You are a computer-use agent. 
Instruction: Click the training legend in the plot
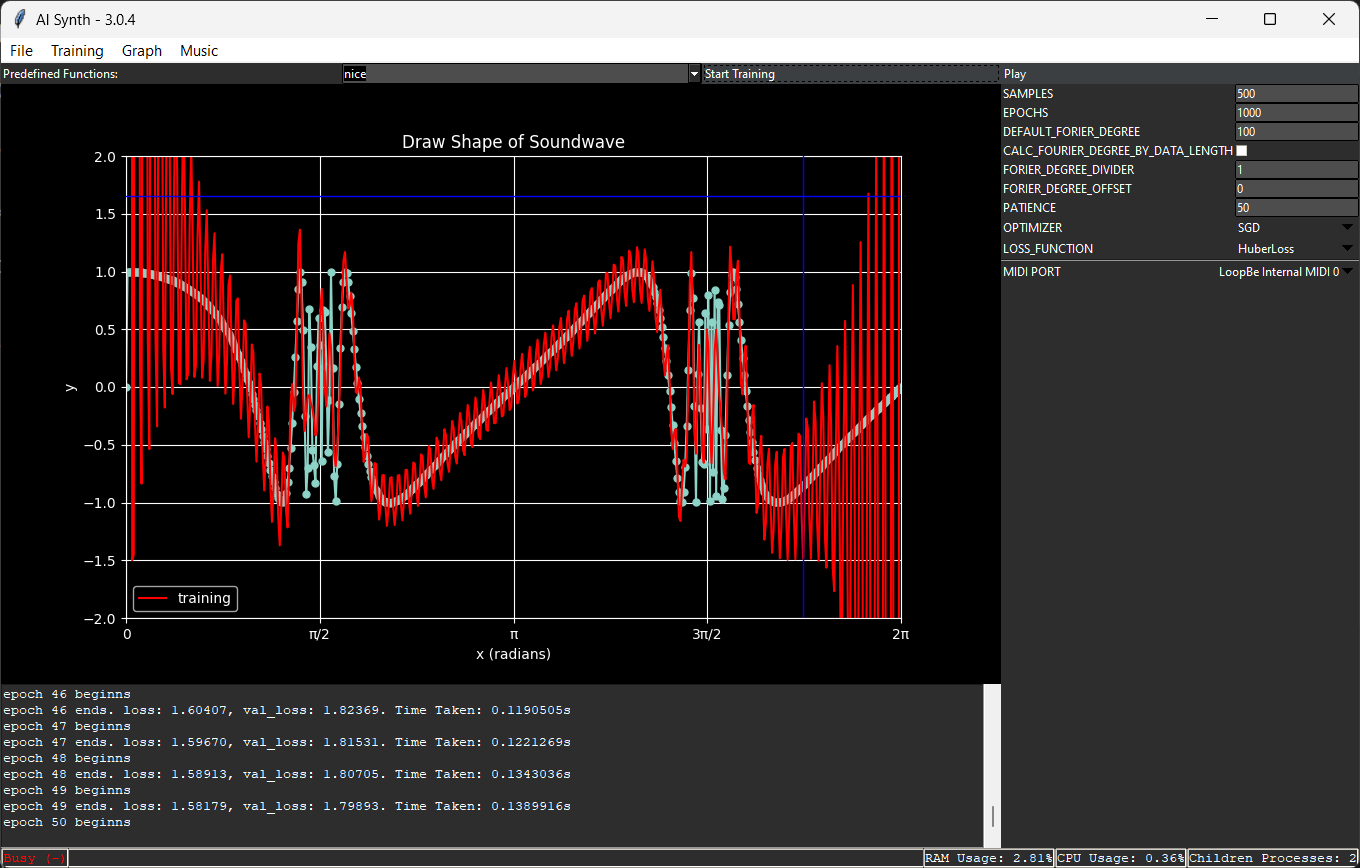click(186, 599)
